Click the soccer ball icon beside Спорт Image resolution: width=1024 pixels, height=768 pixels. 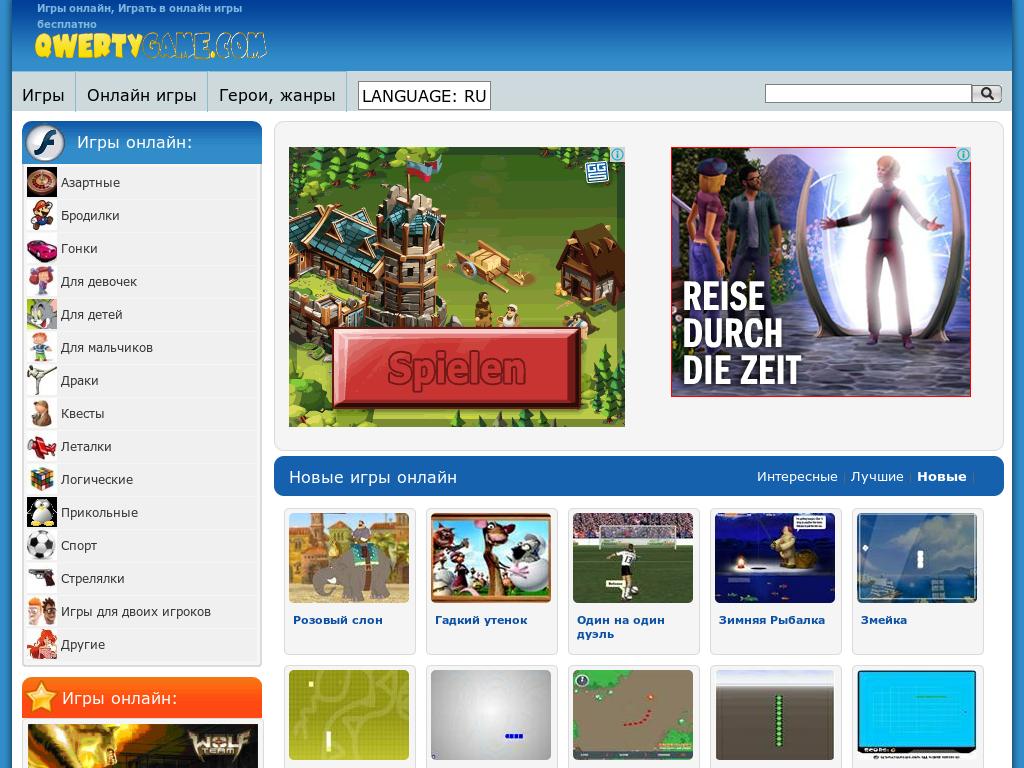(42, 545)
